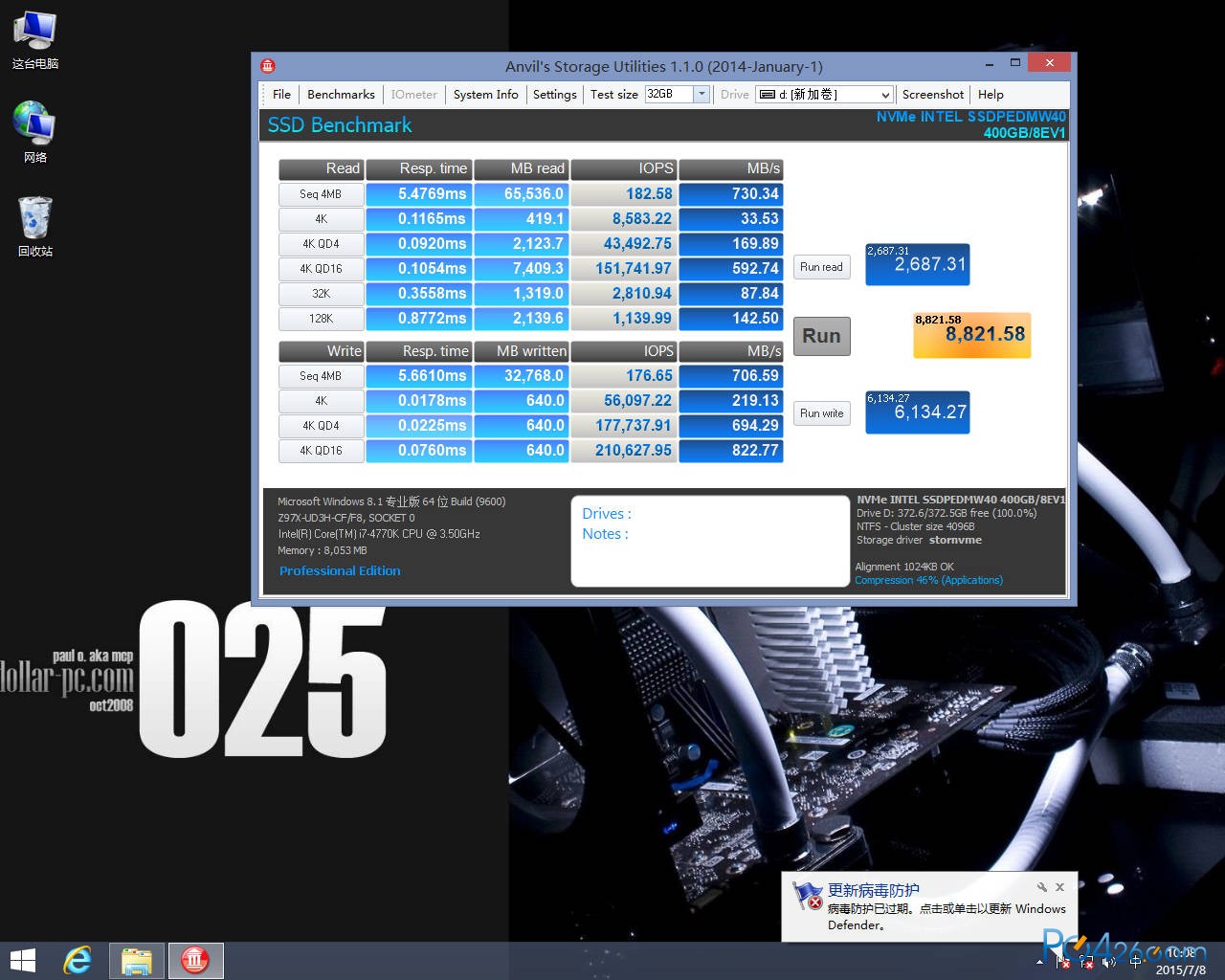
Task: Open the System Info menu
Action: [485, 95]
